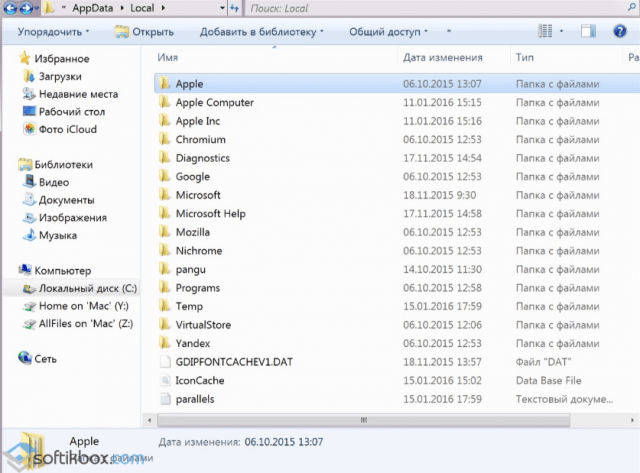The width and height of the screenshot is (640, 473).
Task: Expand the arrow after Local in address bar
Action: [163, 8]
